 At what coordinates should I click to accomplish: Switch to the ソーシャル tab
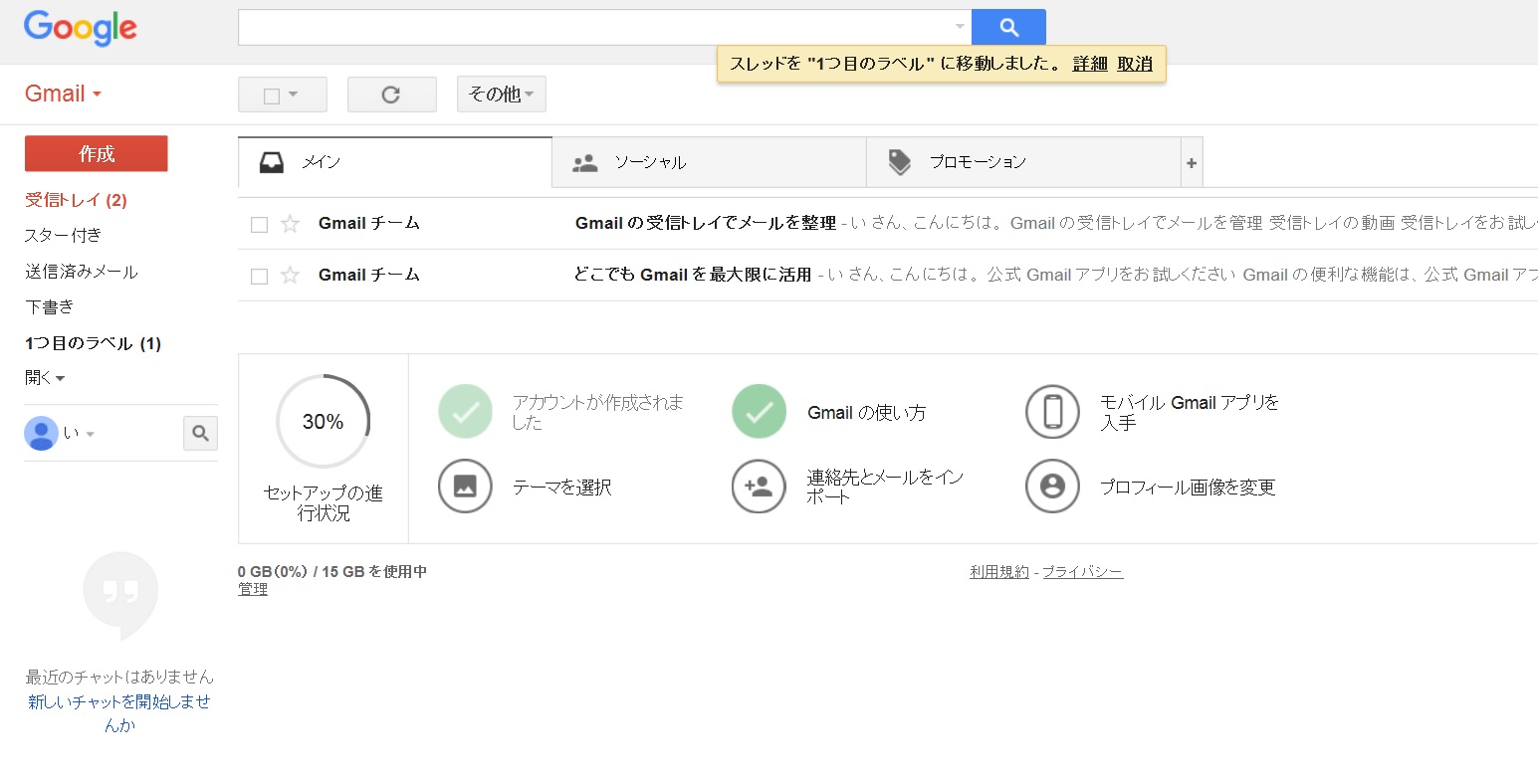tap(708, 161)
